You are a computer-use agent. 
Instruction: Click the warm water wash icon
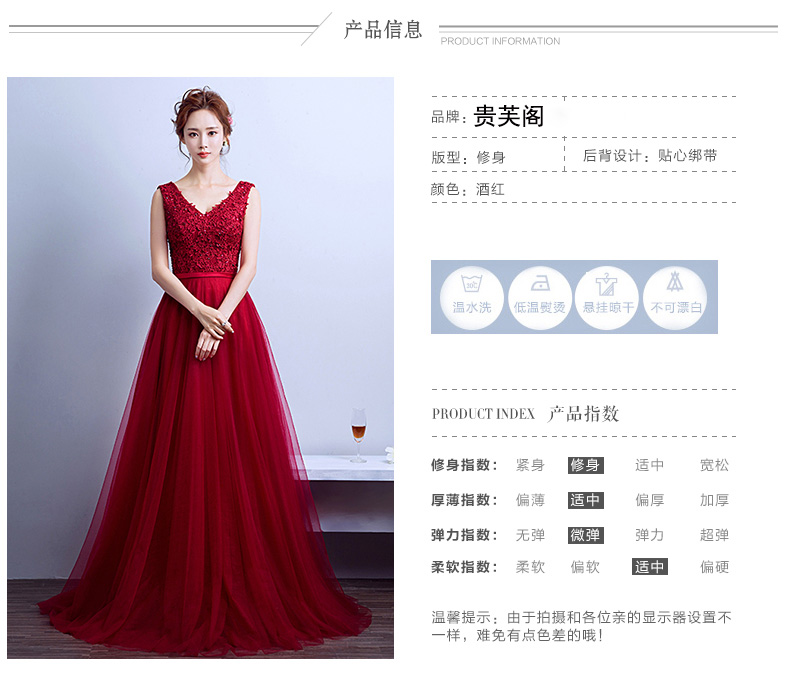(472, 297)
